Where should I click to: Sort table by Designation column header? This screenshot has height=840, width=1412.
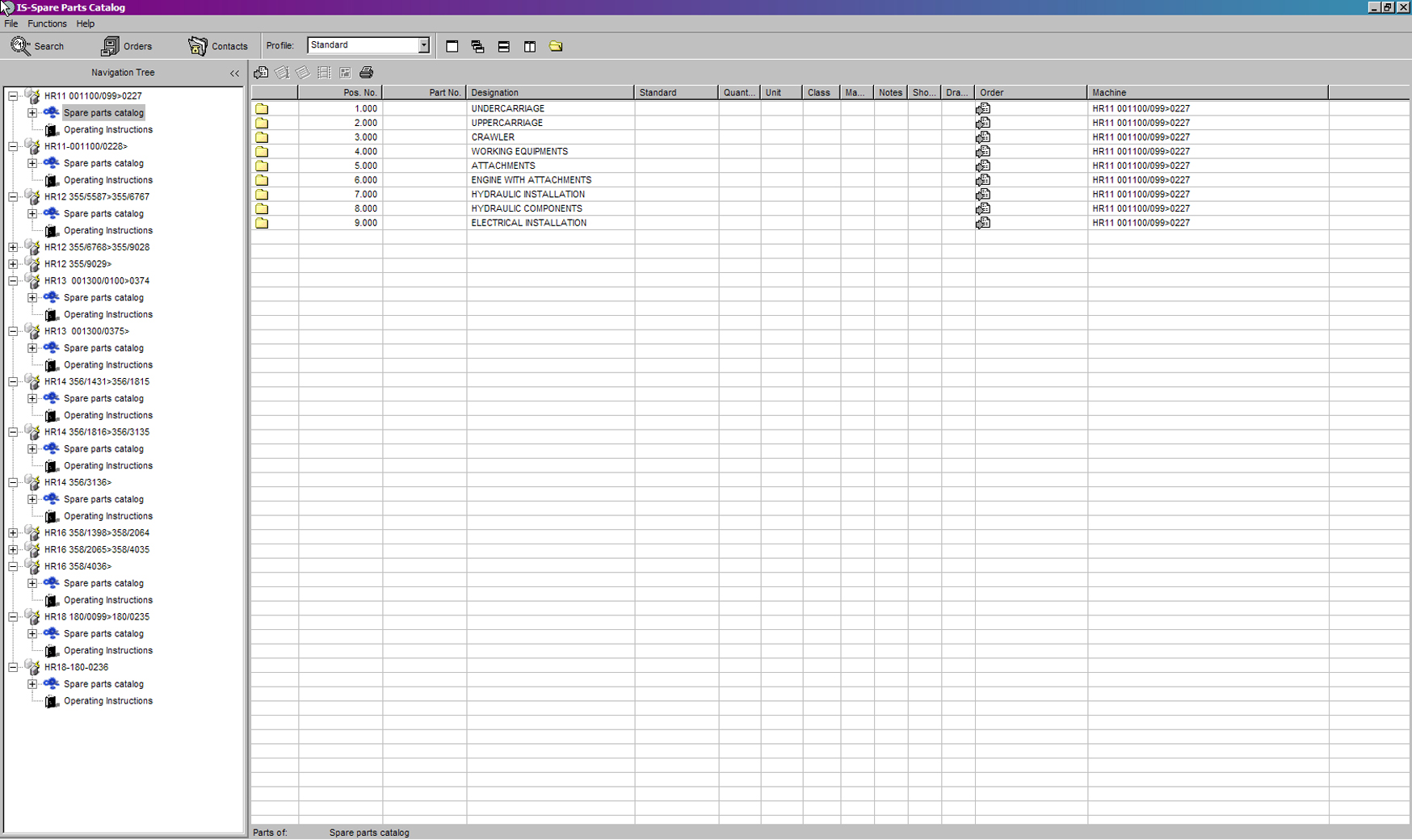point(549,93)
